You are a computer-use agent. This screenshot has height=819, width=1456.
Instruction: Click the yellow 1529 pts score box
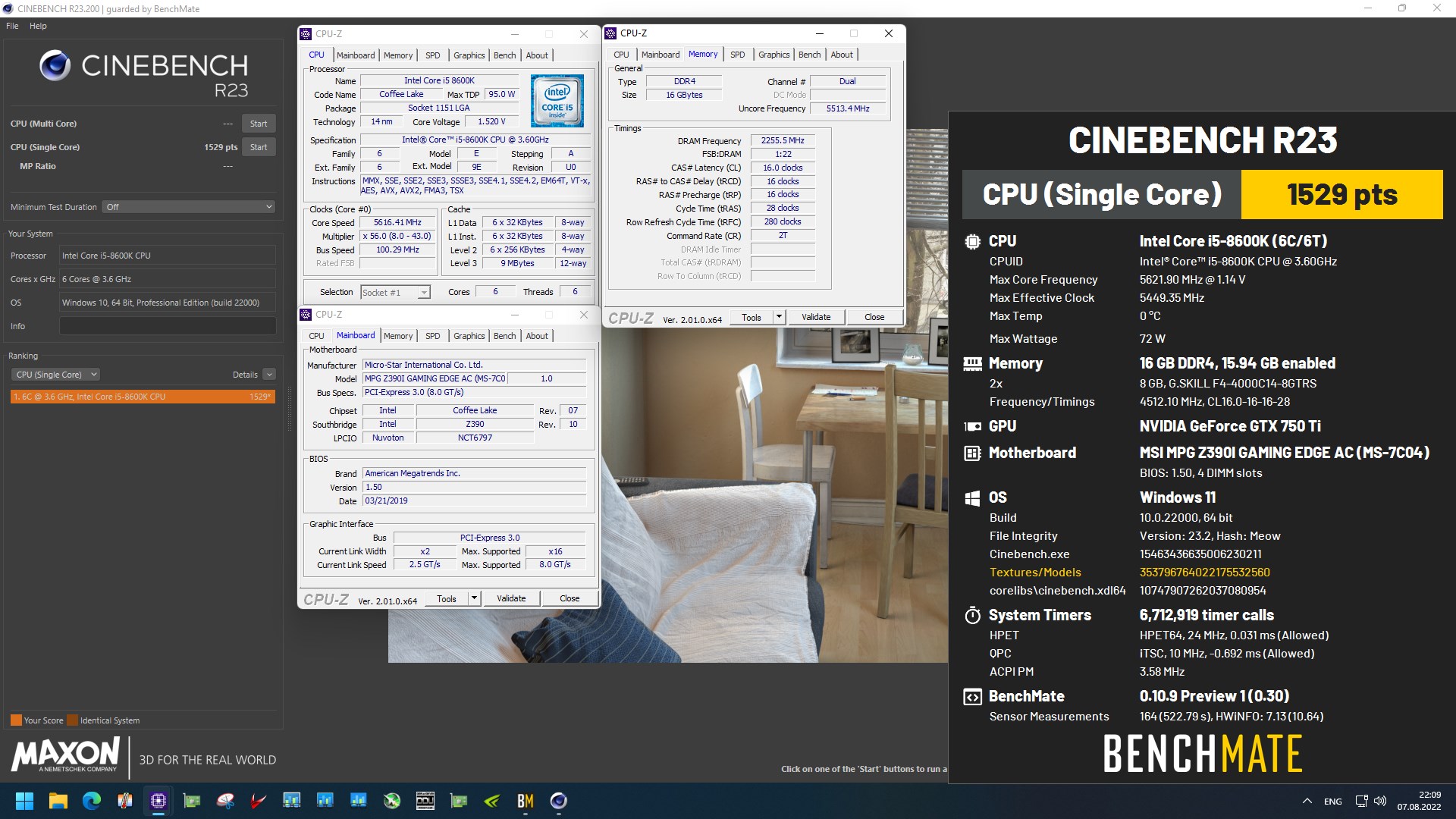(x=1341, y=195)
